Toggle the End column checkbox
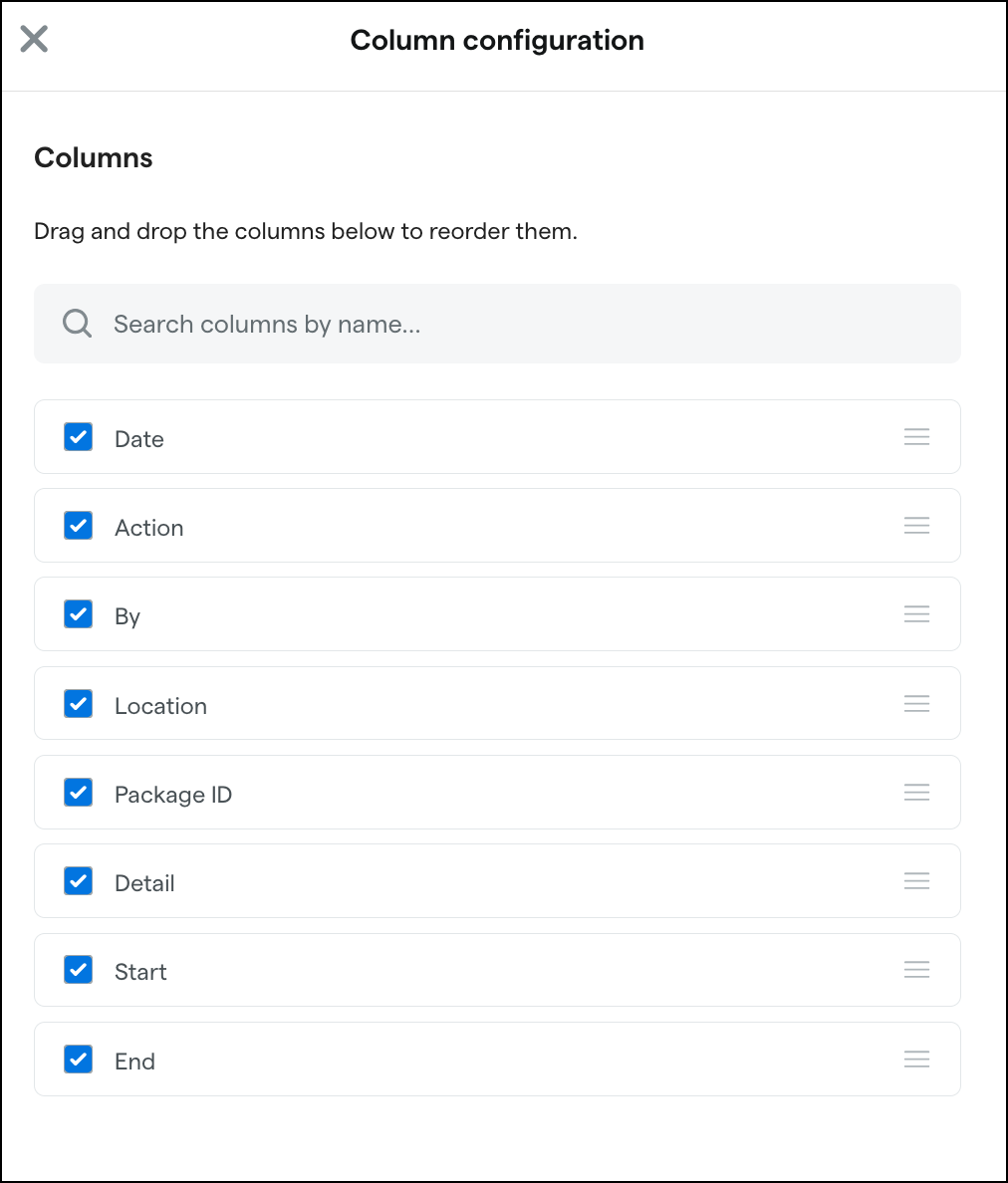 [x=79, y=1060]
